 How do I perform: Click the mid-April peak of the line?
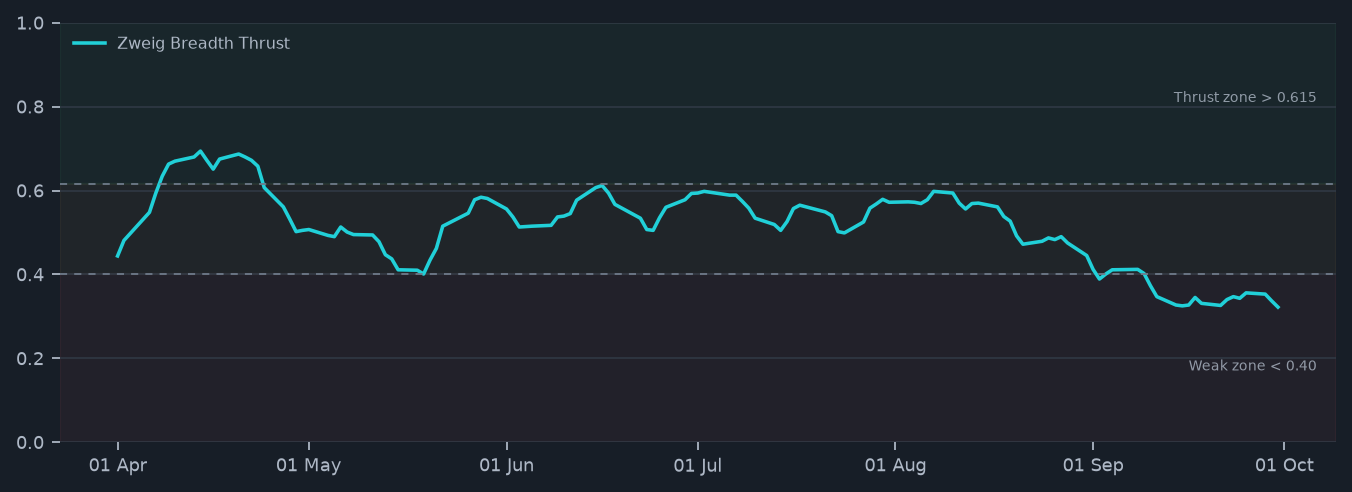tap(200, 151)
